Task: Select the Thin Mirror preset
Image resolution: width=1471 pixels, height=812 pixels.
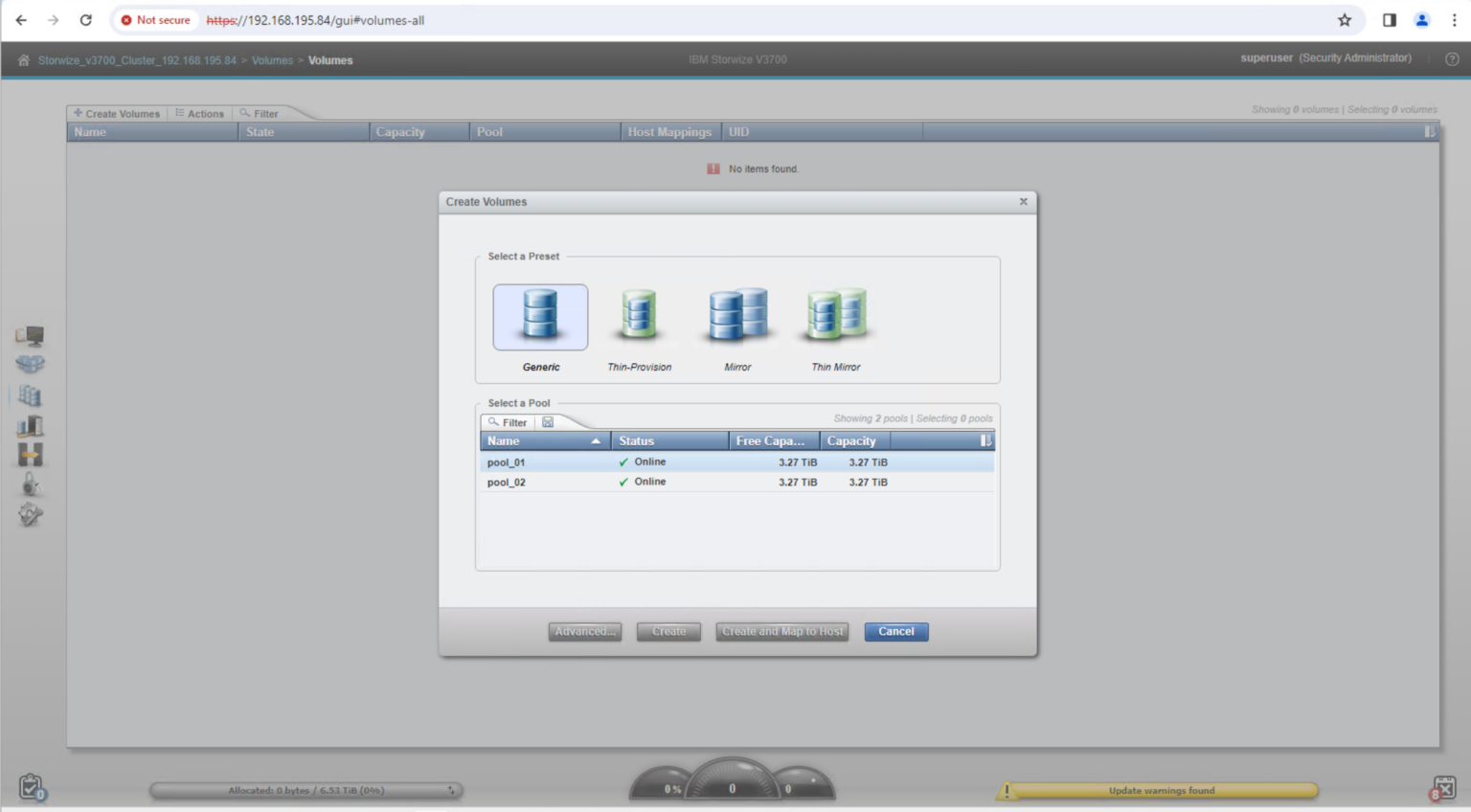Action: coord(834,316)
